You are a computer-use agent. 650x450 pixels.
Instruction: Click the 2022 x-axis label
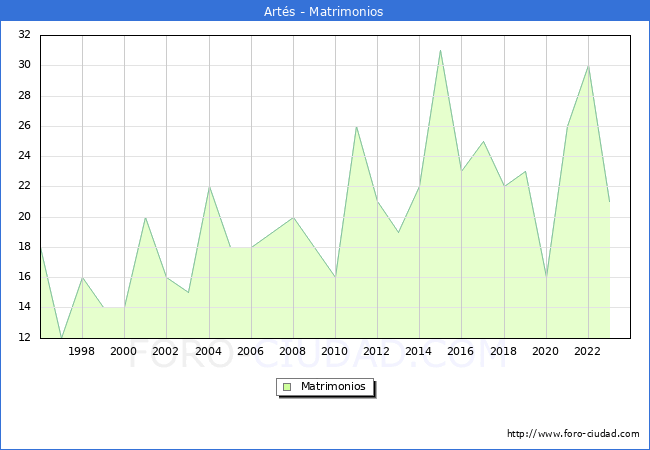tap(587, 351)
